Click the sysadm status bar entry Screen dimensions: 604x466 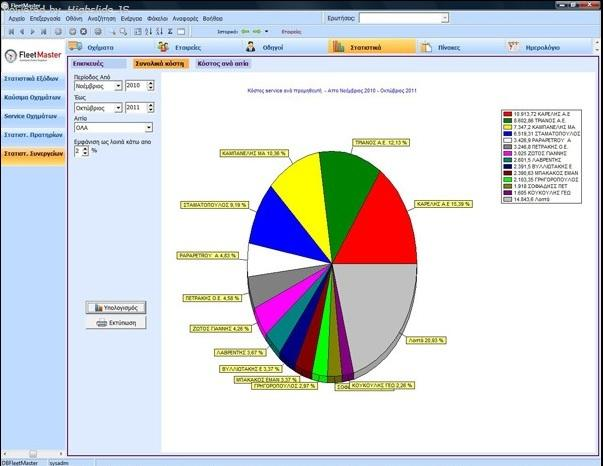59,463
